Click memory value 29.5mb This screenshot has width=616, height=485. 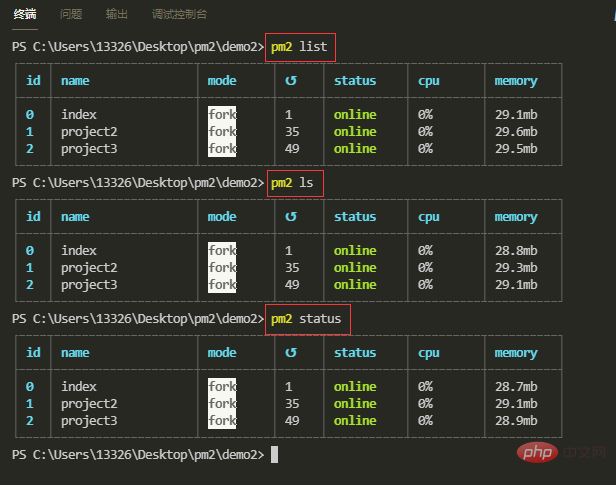tap(516, 149)
